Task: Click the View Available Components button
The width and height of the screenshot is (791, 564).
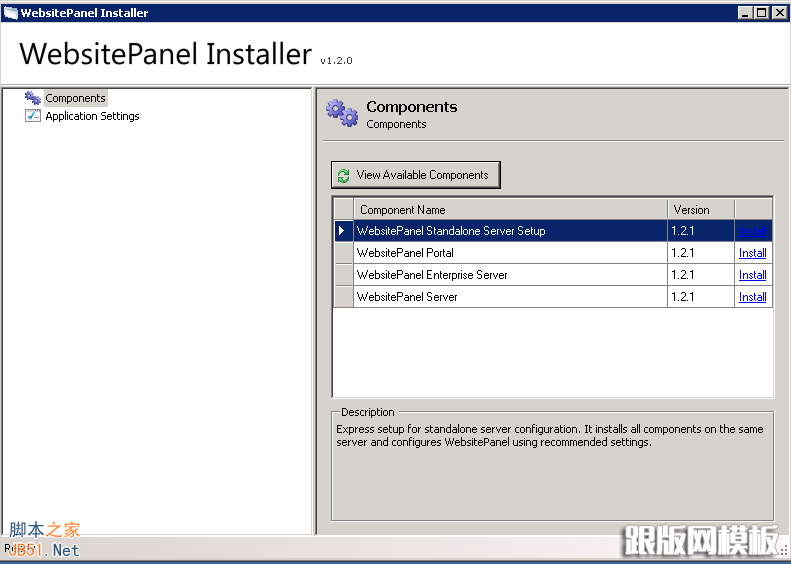Action: point(416,175)
